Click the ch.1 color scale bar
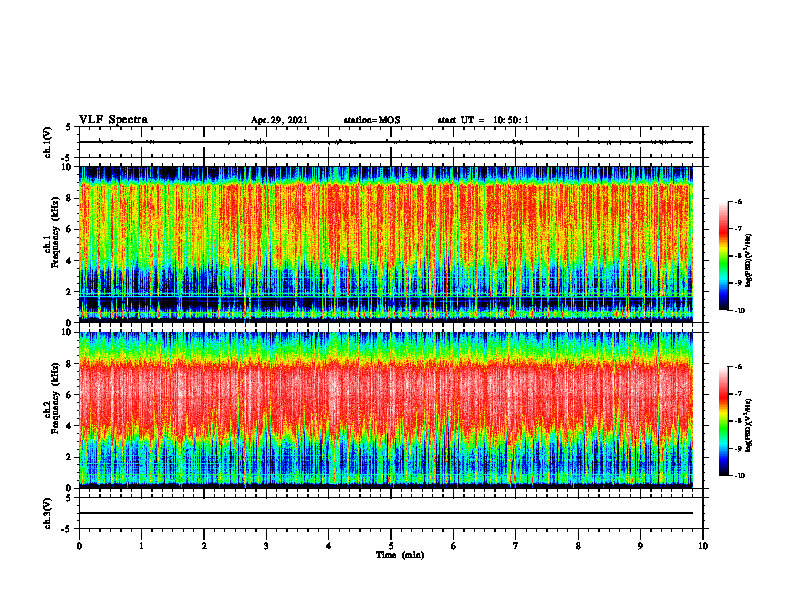The height and width of the screenshot is (612, 792). (x=723, y=256)
